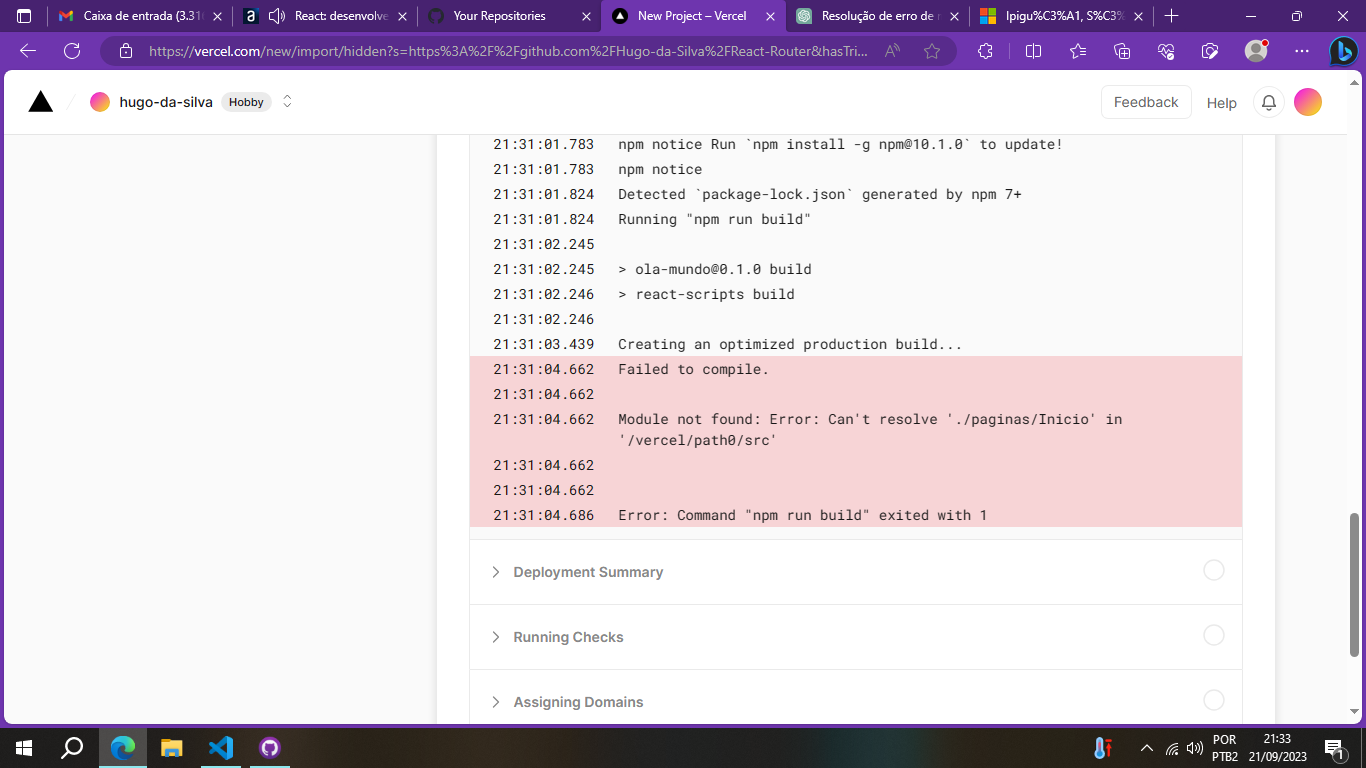Open the Help link
Viewport: 1366px width, 768px height.
click(x=1221, y=103)
